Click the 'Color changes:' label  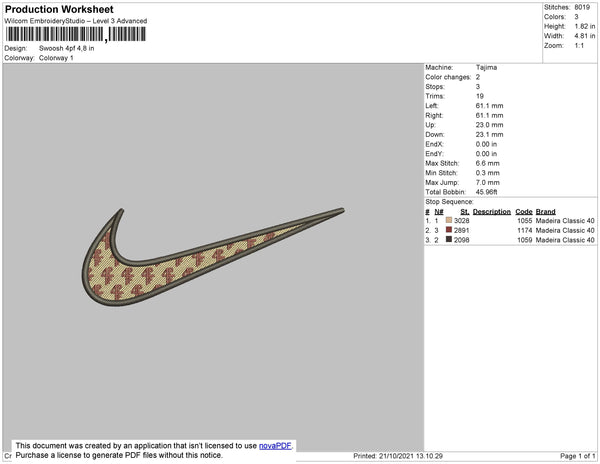448,77
